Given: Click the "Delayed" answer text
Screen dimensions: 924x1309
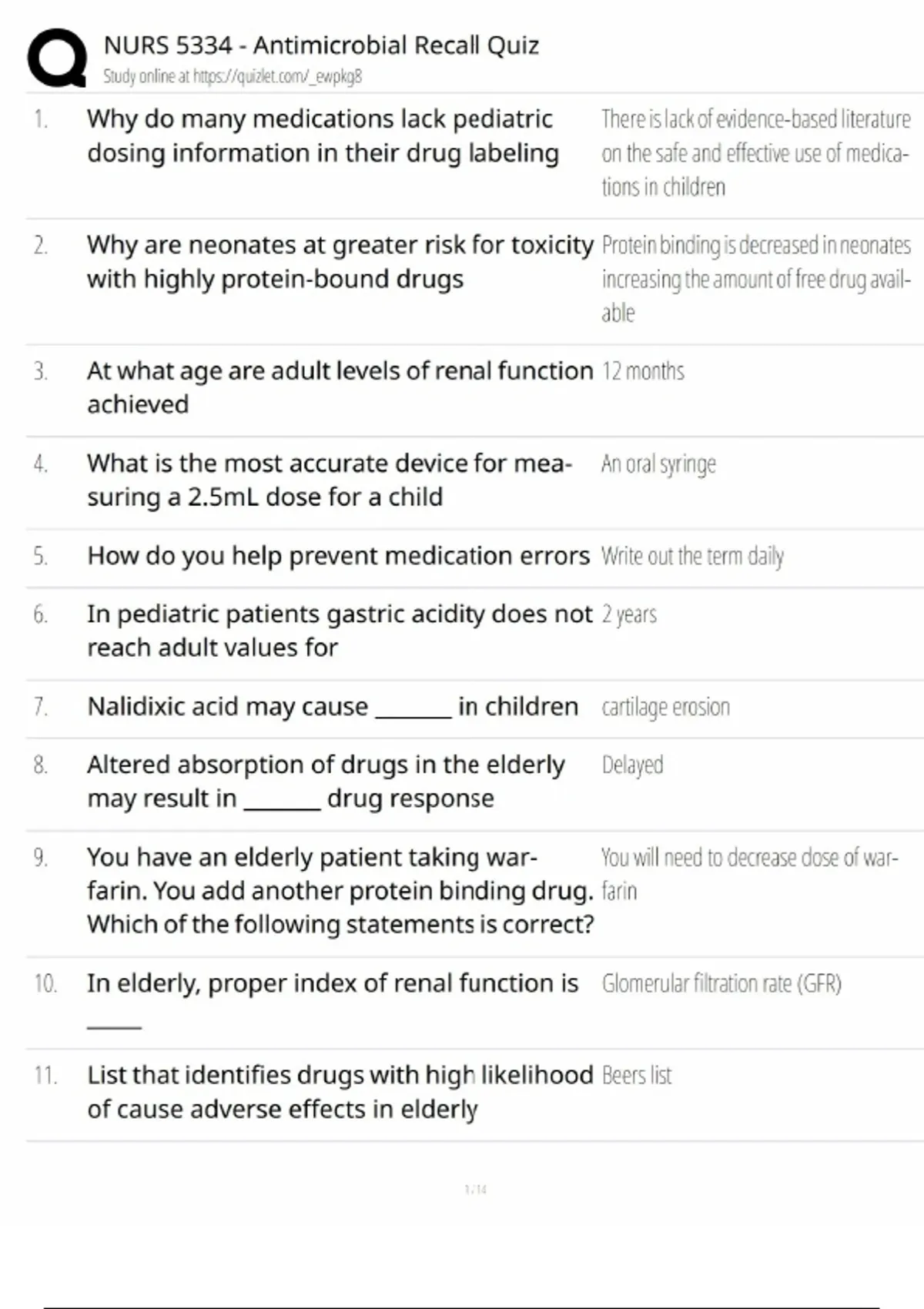Looking at the screenshot, I should pyautogui.click(x=632, y=765).
